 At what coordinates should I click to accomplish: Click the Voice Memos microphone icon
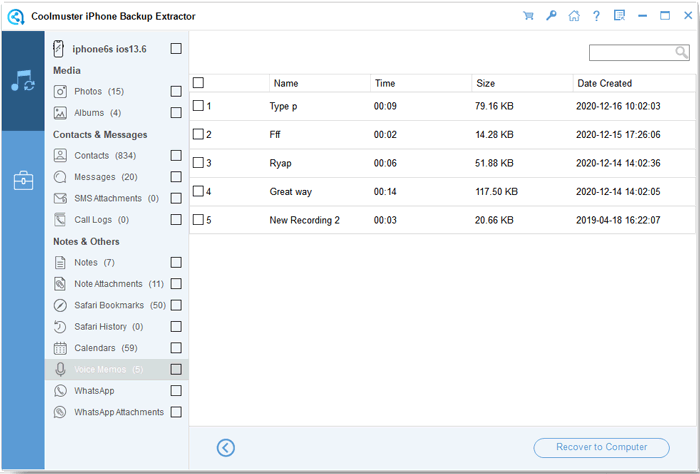(x=60, y=370)
